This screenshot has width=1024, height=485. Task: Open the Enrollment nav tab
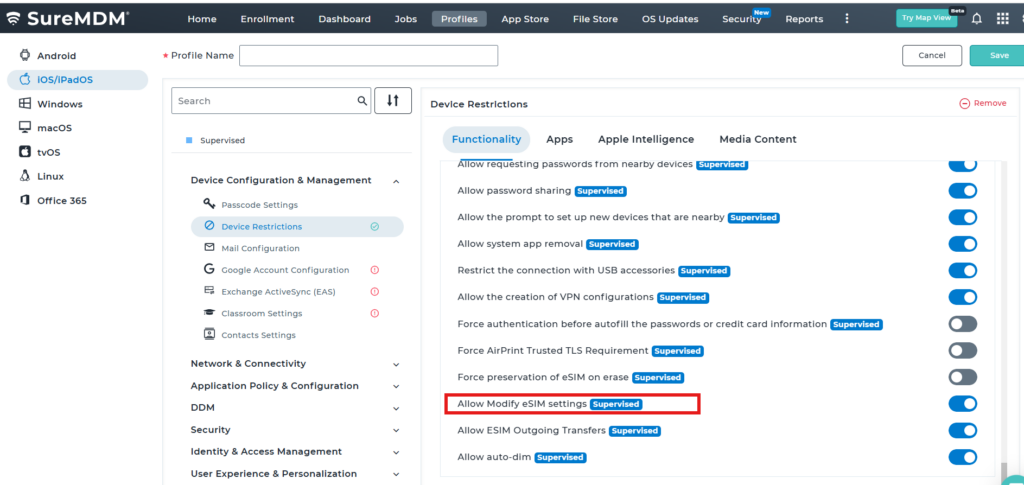click(267, 19)
